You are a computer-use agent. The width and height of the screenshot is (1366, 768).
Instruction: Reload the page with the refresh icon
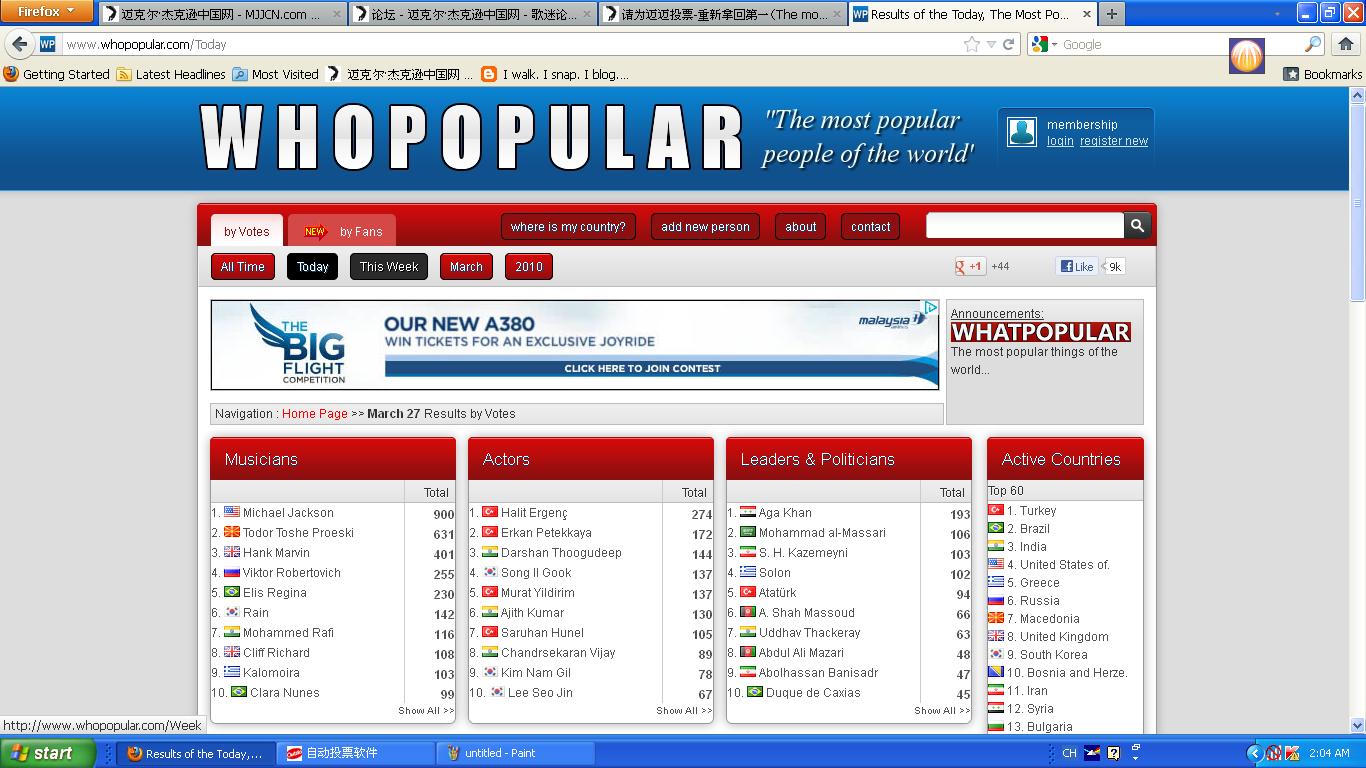tap(1009, 44)
